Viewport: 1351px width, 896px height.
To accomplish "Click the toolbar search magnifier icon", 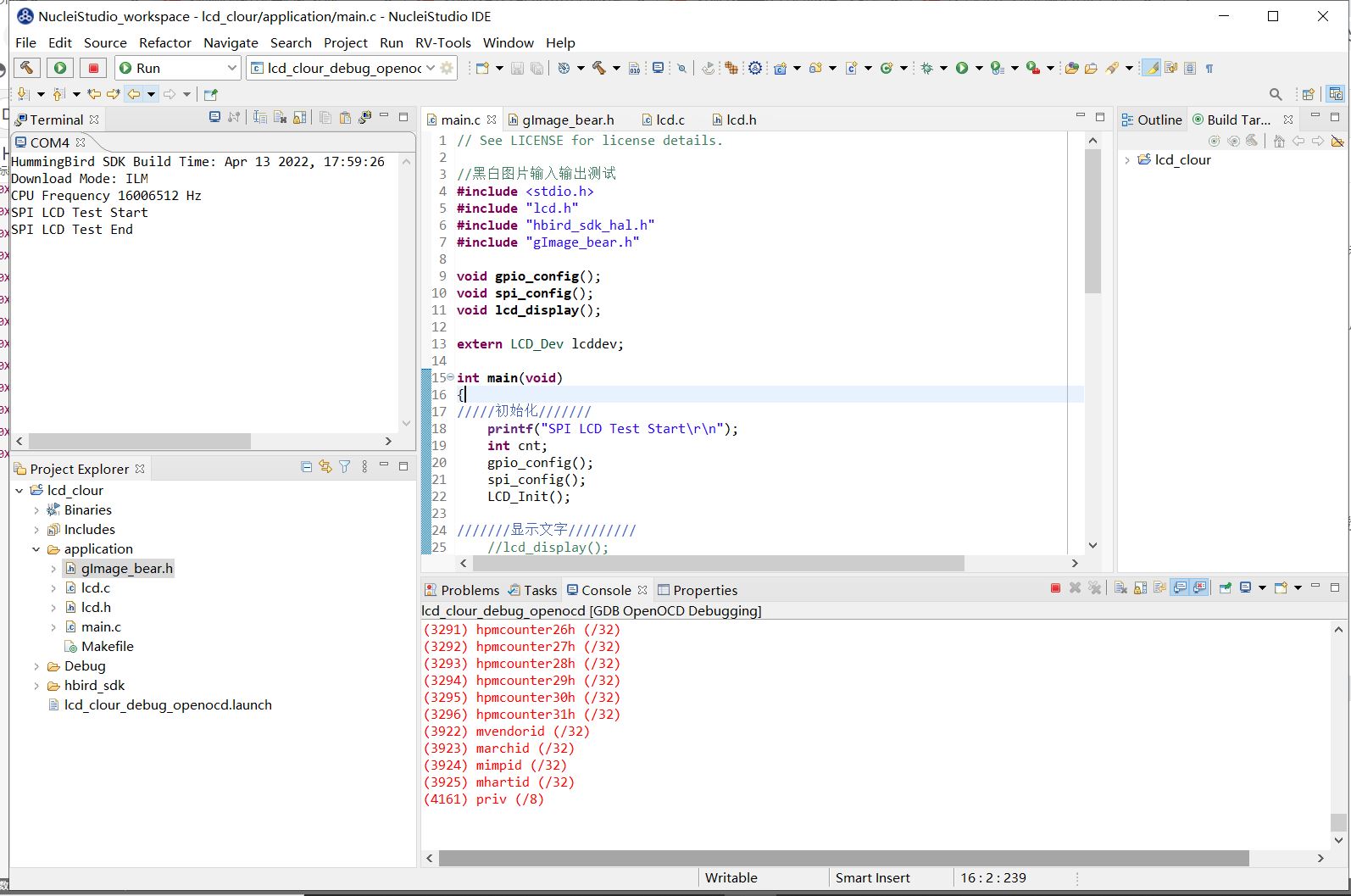I will [1276, 94].
